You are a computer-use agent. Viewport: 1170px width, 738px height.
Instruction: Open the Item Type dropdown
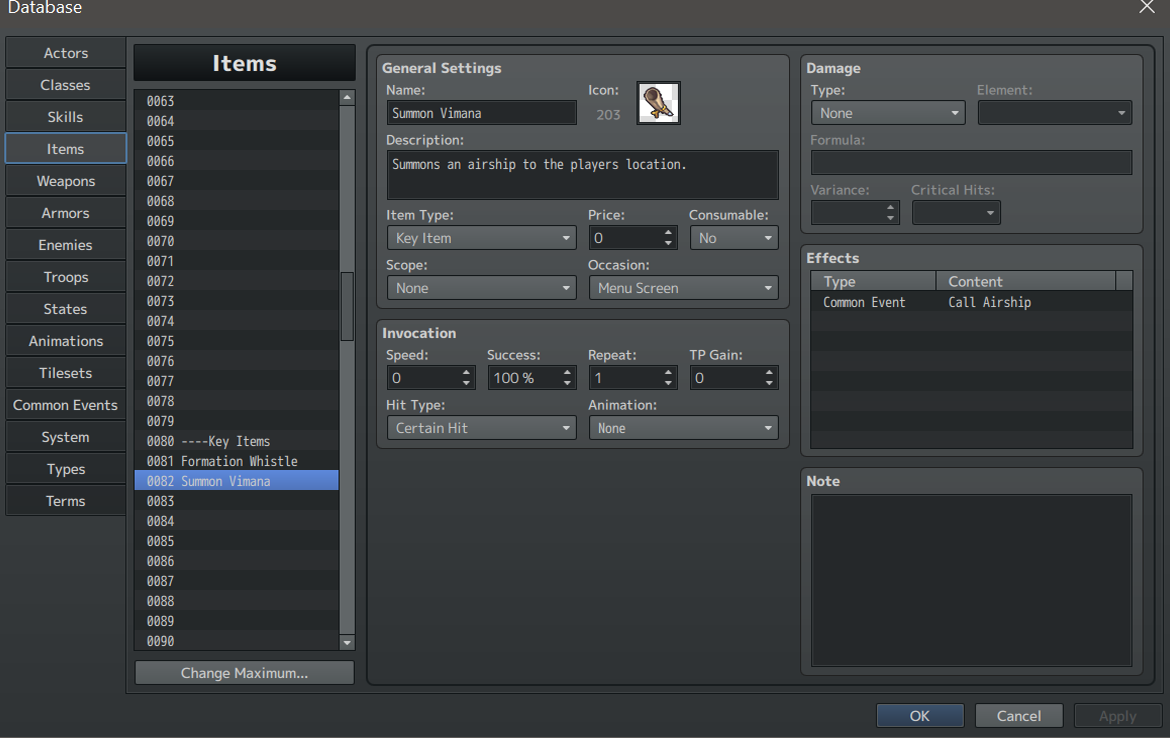coord(481,238)
